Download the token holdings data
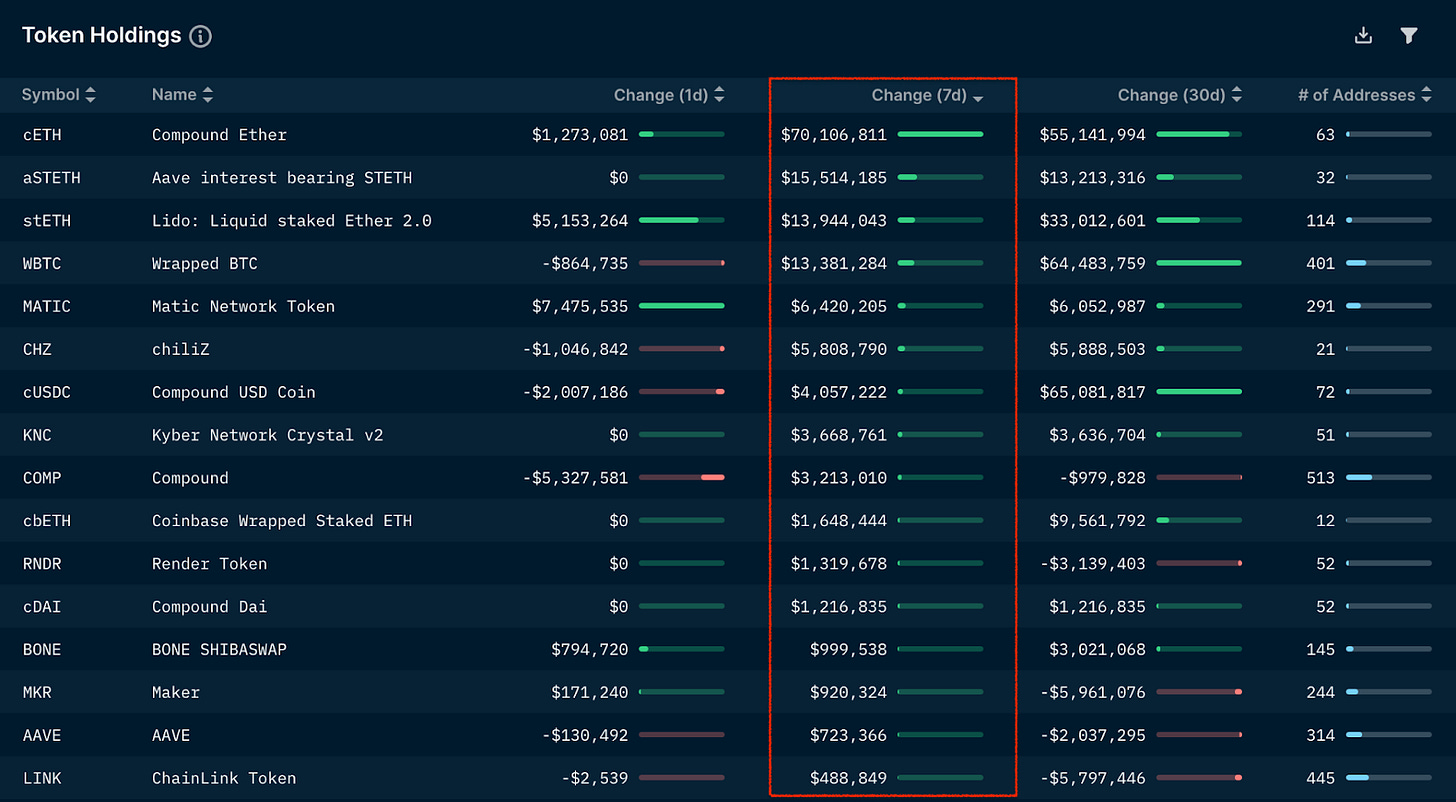The height and width of the screenshot is (802, 1456). coord(1363,36)
